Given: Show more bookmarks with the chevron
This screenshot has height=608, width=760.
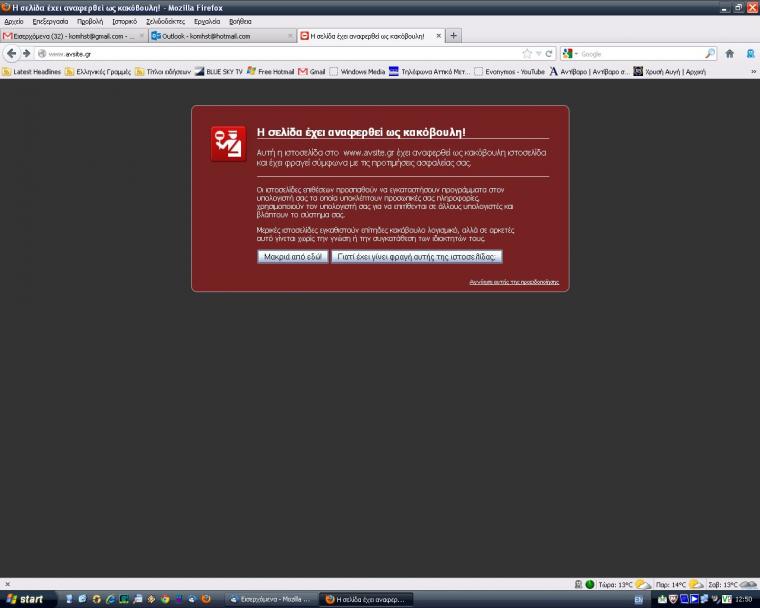Looking at the screenshot, I should tap(754, 72).
